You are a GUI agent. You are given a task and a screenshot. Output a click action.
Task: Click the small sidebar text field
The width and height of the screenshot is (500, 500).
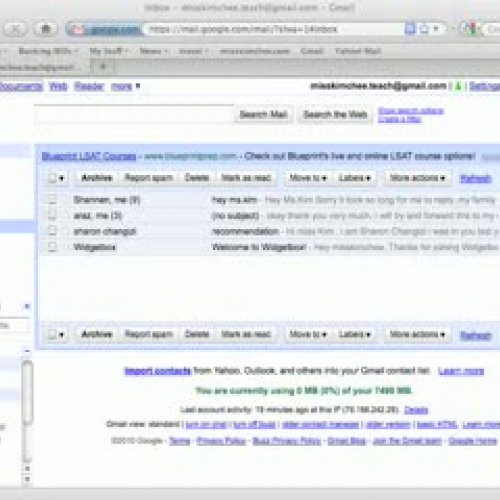click(x=14, y=325)
